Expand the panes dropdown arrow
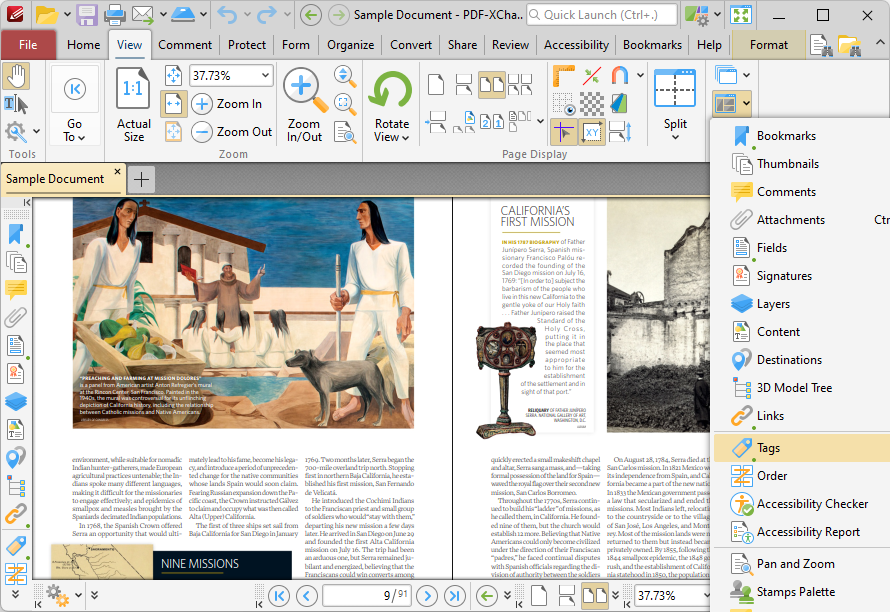This screenshot has width=890, height=612. tap(746, 103)
